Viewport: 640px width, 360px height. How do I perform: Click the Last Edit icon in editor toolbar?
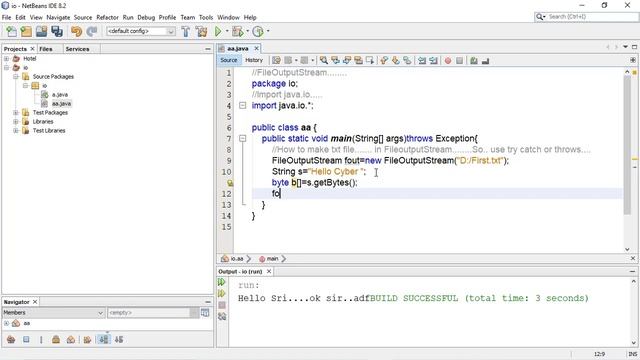pyautogui.click(x=276, y=60)
